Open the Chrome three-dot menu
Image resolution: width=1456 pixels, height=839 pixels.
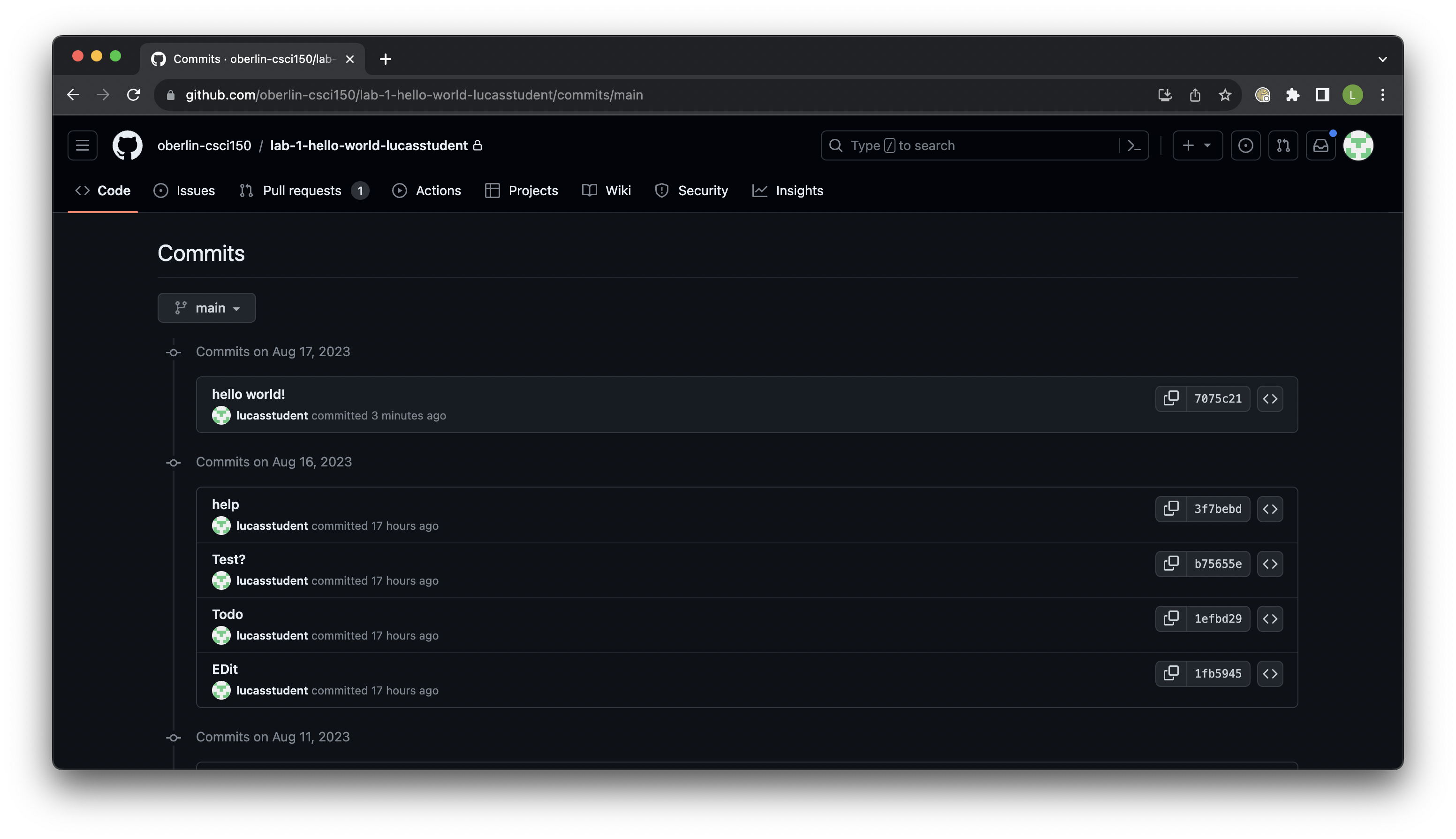point(1382,94)
